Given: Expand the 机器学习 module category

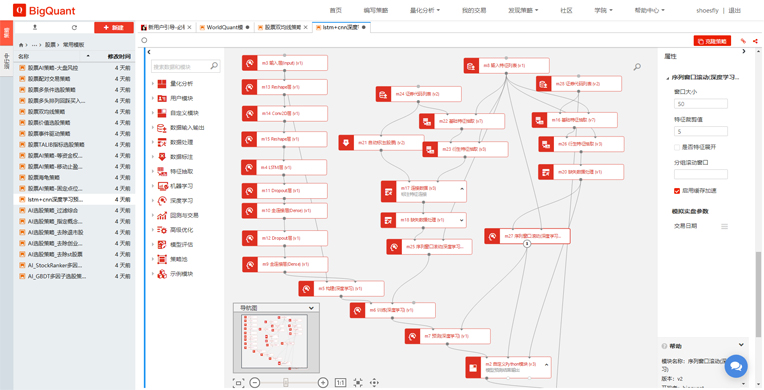Looking at the screenshot, I should tap(181, 186).
